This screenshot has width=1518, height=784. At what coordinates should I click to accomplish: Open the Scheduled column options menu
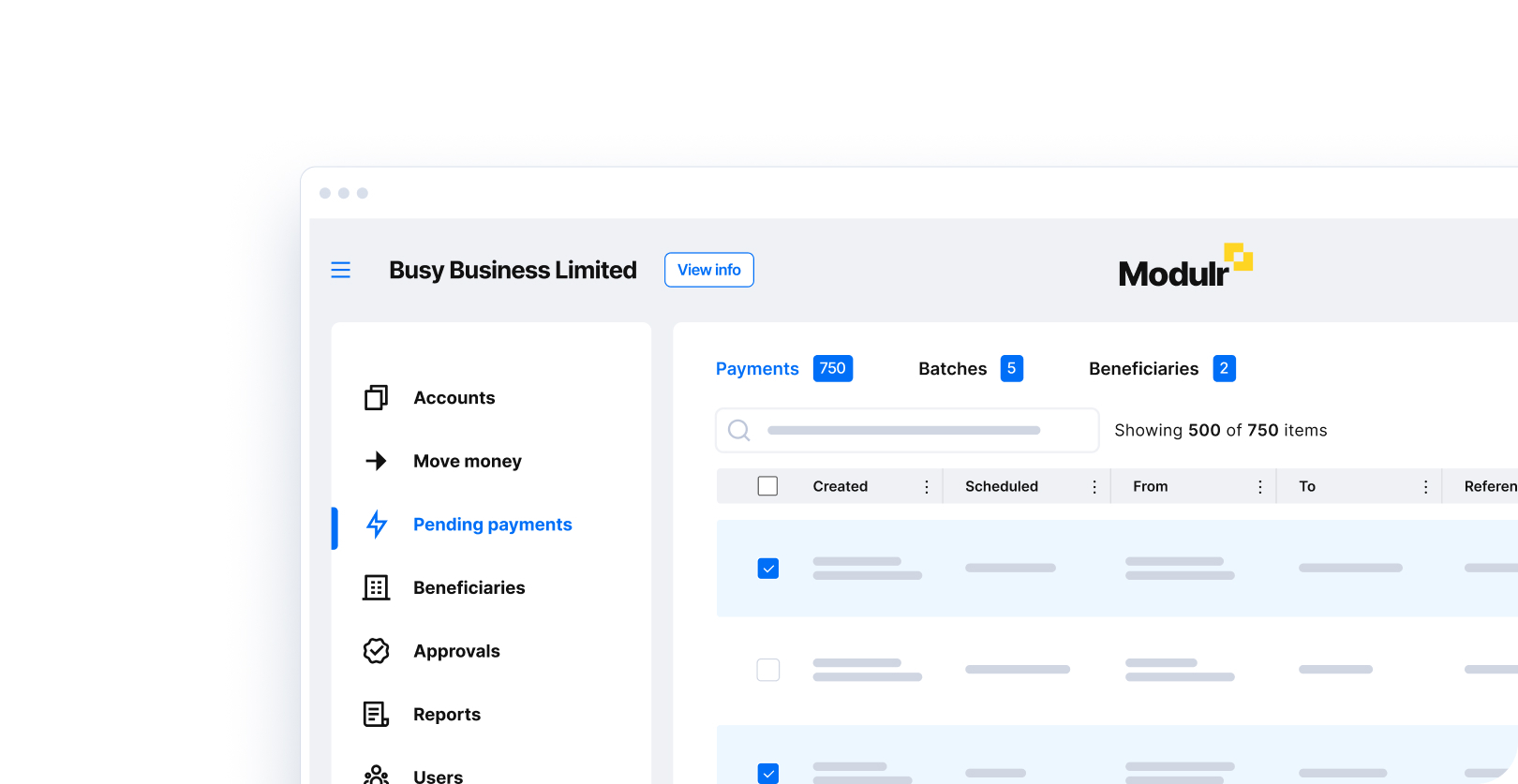coord(1094,487)
